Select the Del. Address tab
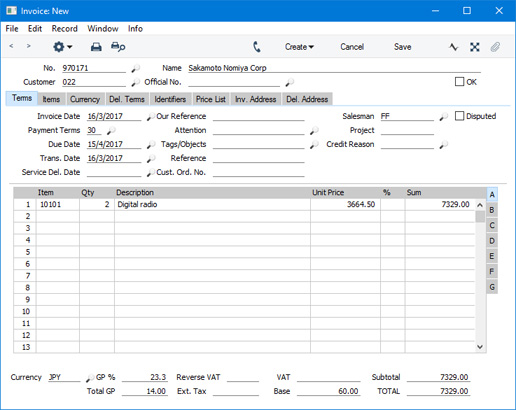This screenshot has width=516, height=410. click(307, 99)
